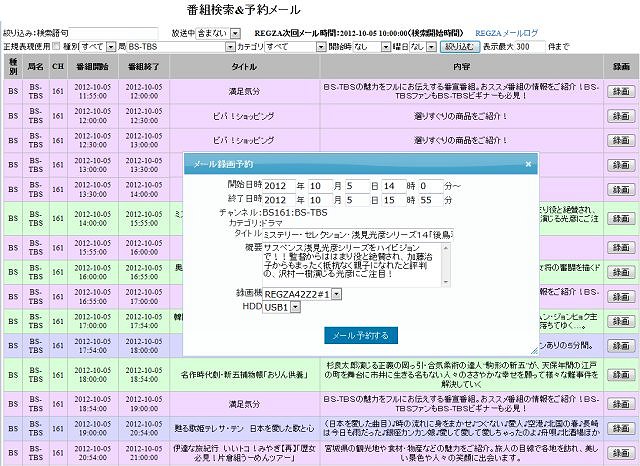Click 録画 button for 11:55 満足気分 row
640x466 pixels.
tap(621, 91)
